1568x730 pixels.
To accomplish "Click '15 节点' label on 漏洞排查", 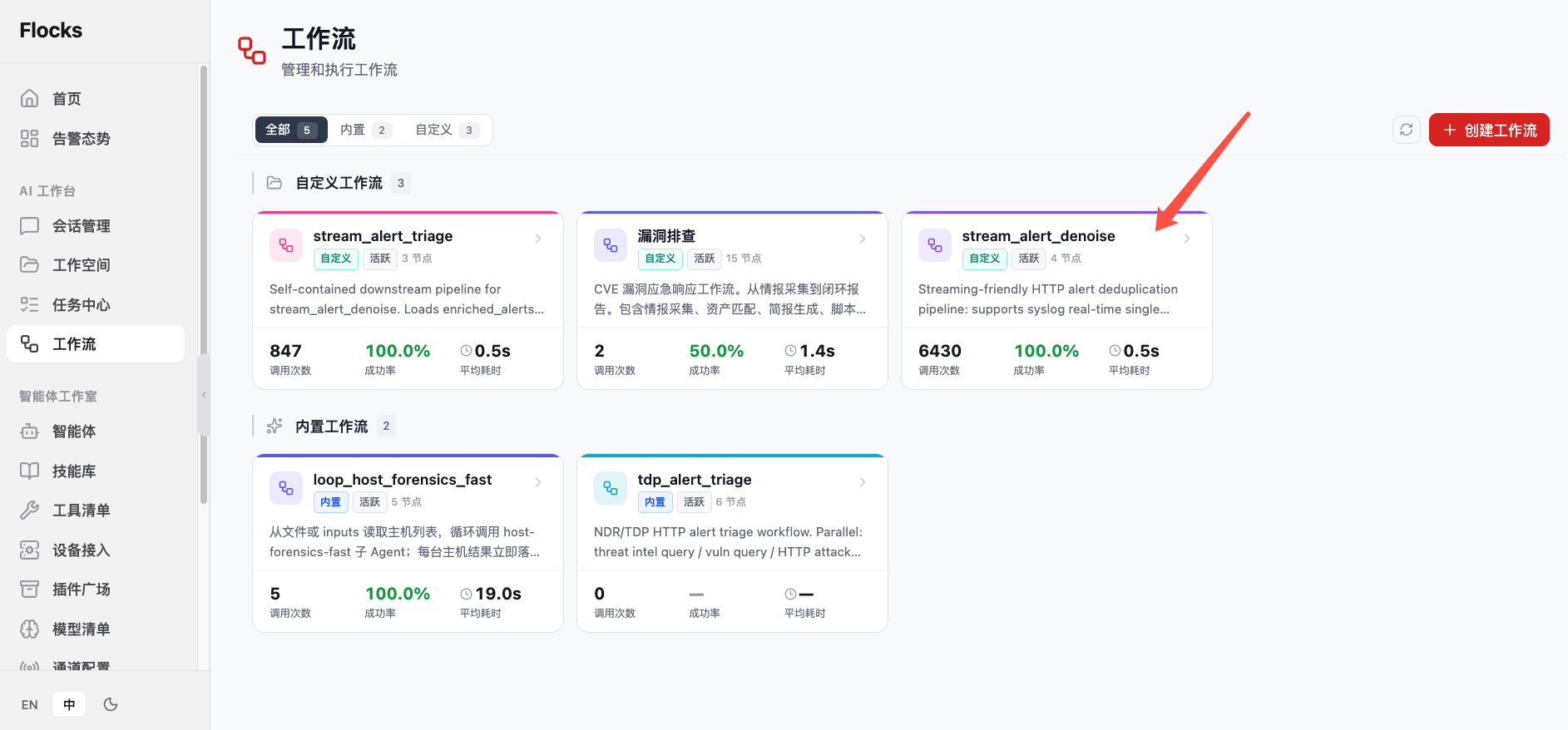I will pyautogui.click(x=744, y=259).
